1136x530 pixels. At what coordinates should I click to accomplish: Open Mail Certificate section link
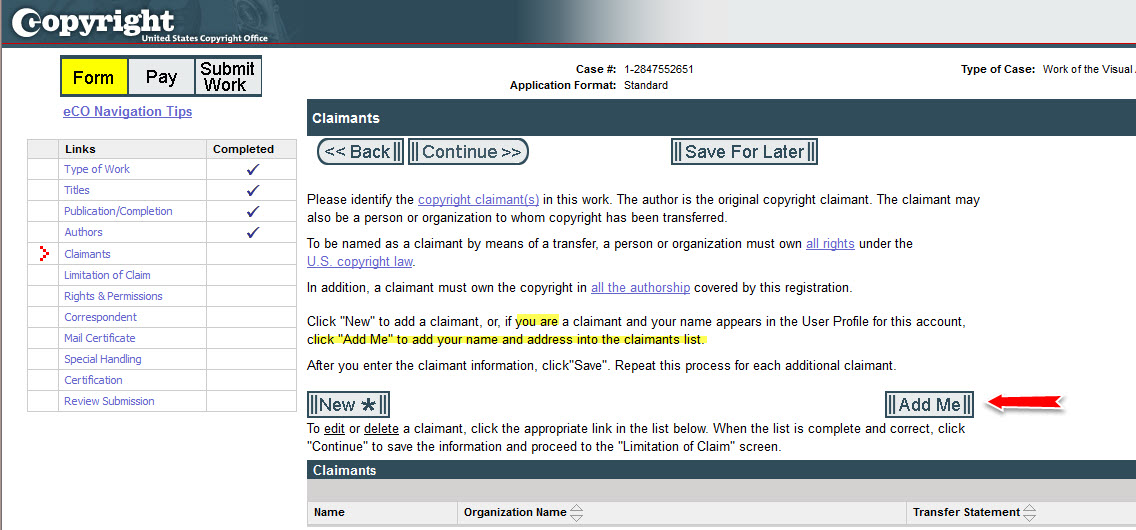pyautogui.click(x=99, y=338)
